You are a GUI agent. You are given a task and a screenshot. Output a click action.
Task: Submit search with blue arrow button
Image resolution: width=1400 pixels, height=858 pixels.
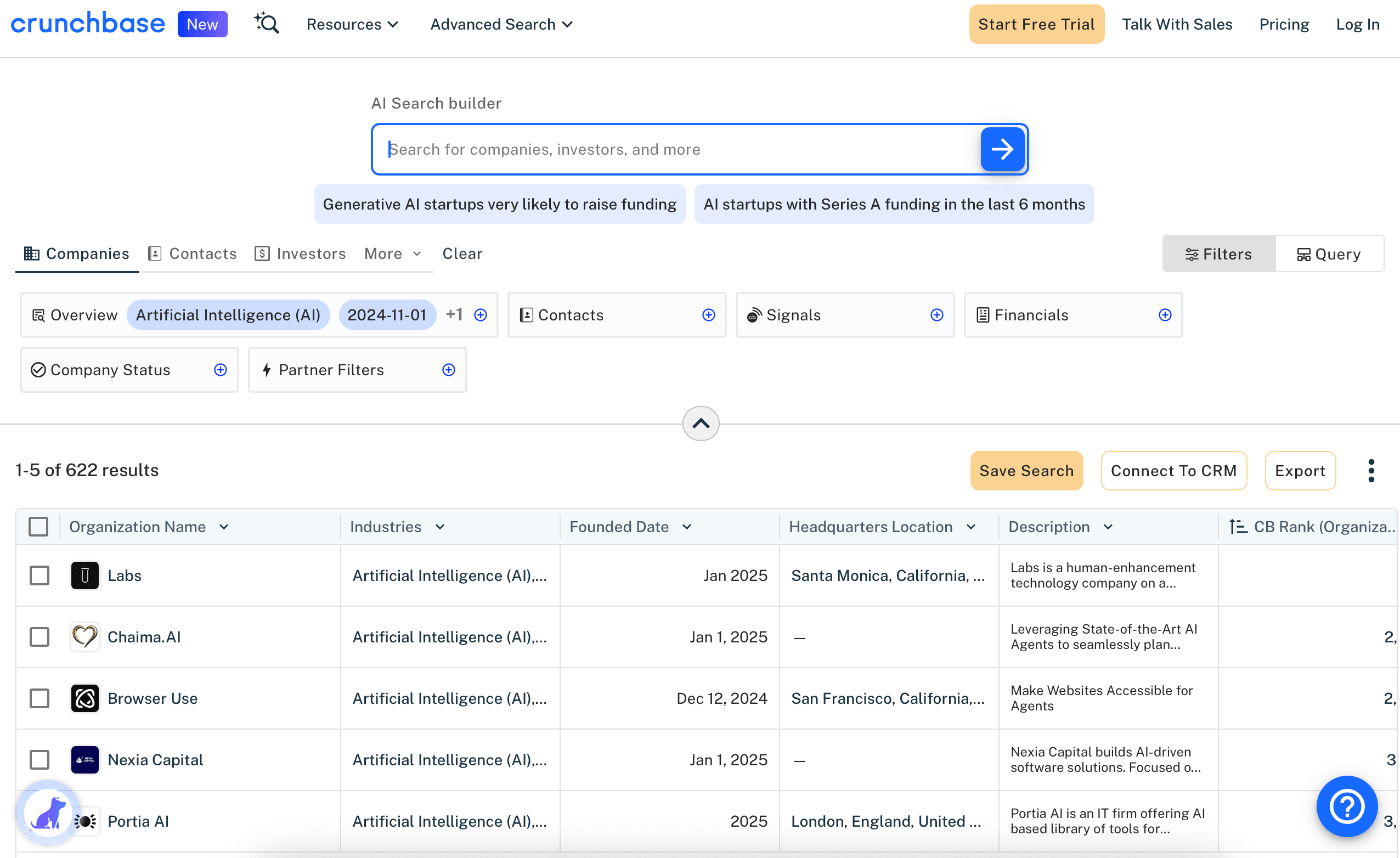[1002, 149]
